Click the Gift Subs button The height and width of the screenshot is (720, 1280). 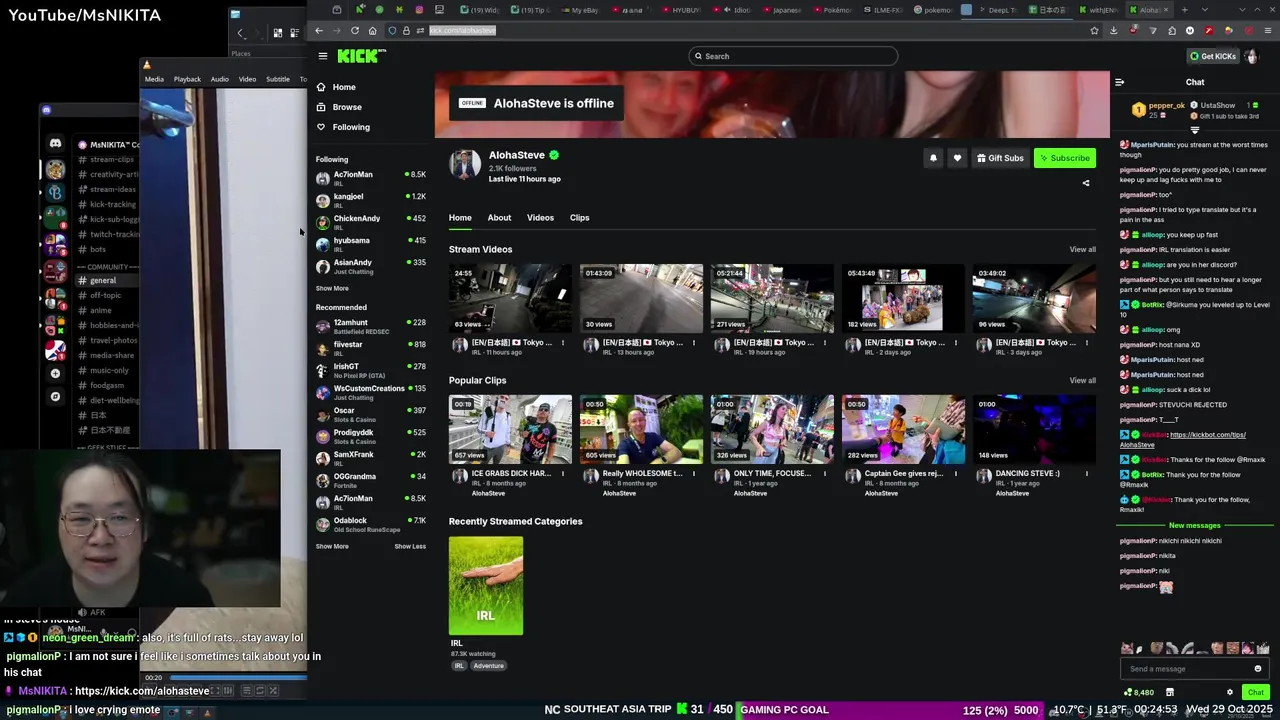coord(1000,158)
